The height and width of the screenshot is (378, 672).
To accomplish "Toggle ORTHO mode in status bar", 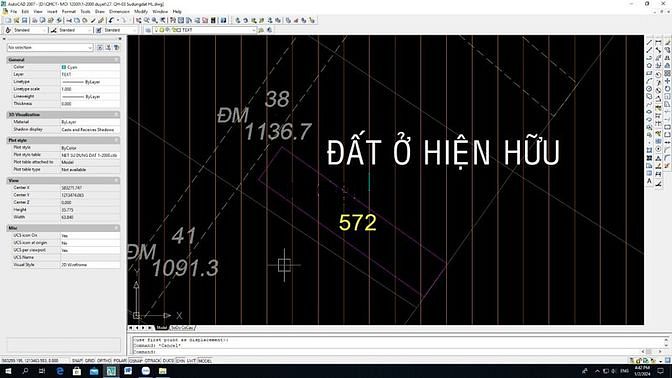I will [x=104, y=361].
